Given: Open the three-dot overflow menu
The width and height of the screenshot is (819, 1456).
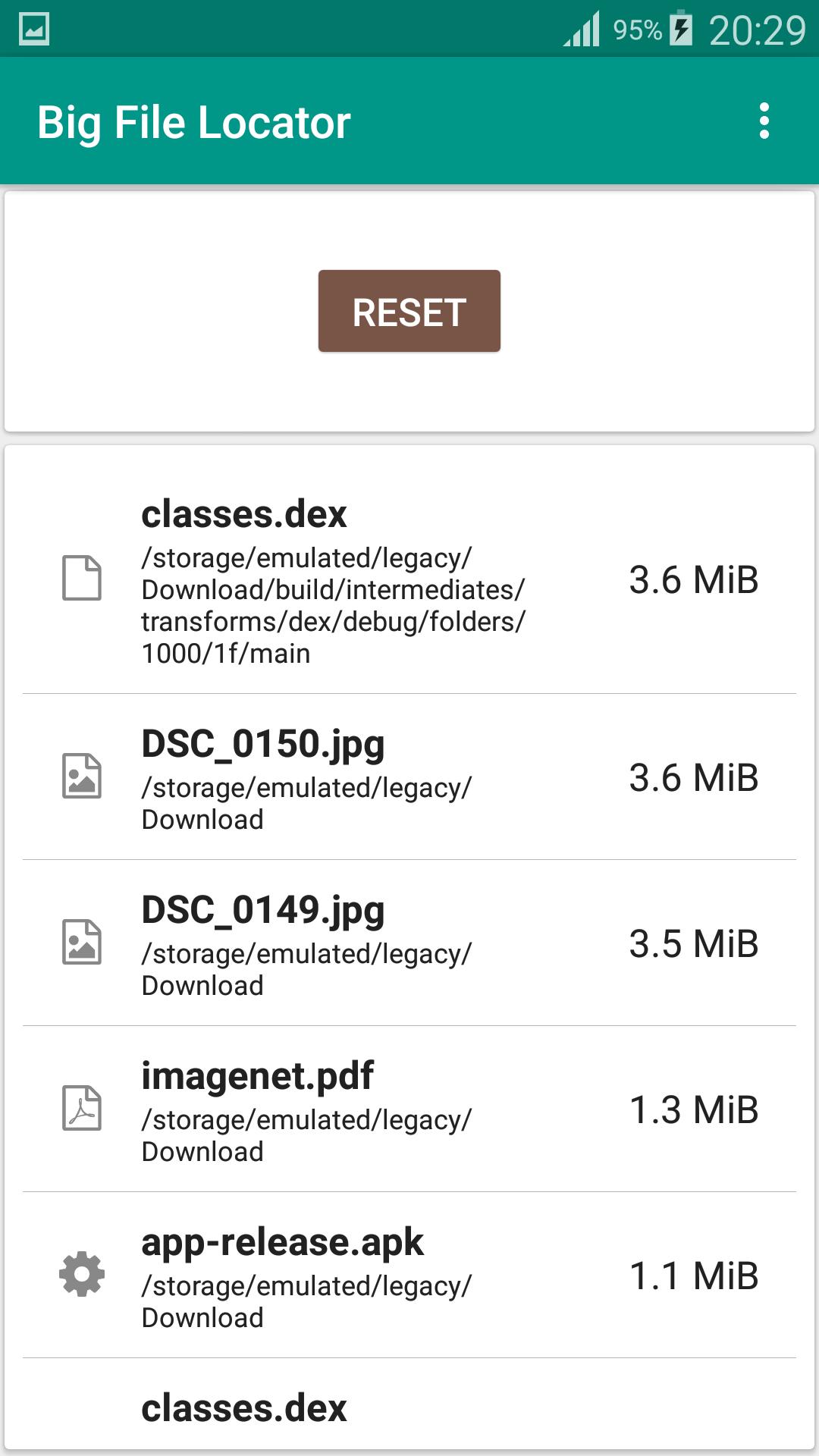Looking at the screenshot, I should [764, 121].
